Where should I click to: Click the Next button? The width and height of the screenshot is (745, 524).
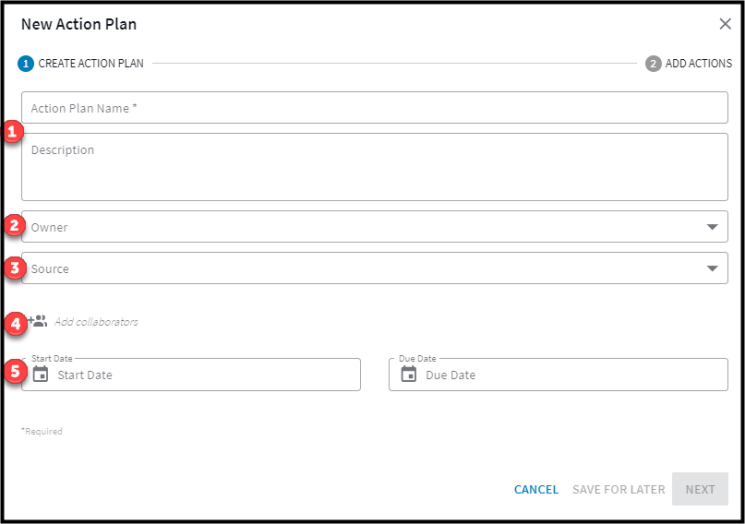tap(700, 489)
